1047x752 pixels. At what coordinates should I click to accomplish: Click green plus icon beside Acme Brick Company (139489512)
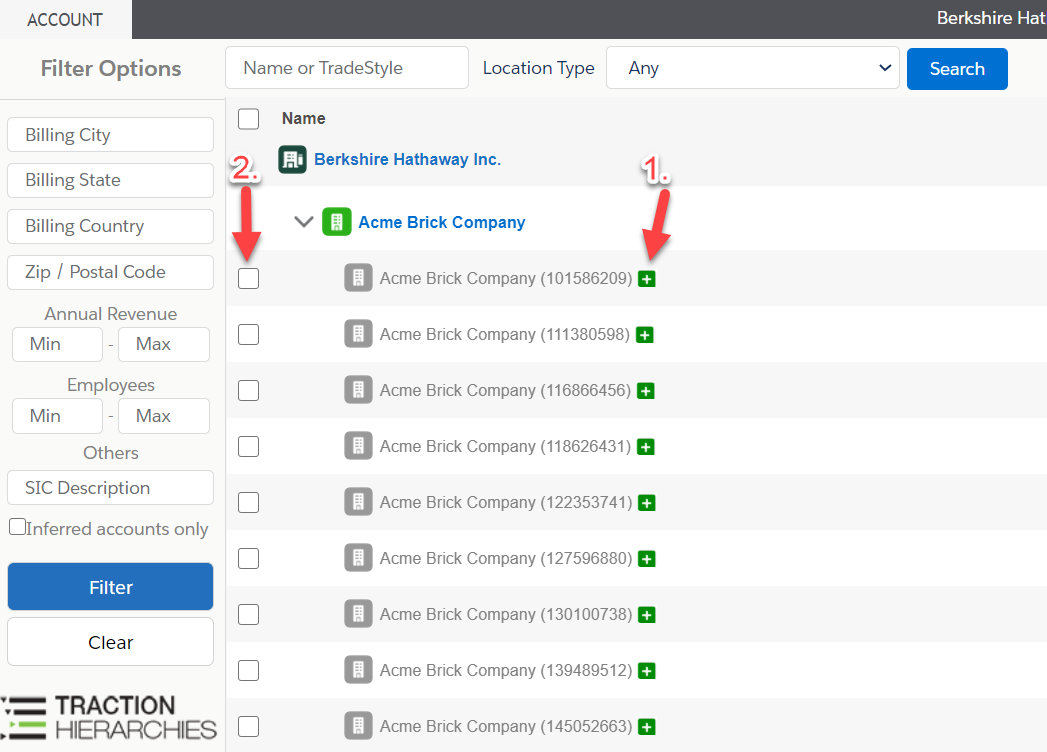click(646, 671)
